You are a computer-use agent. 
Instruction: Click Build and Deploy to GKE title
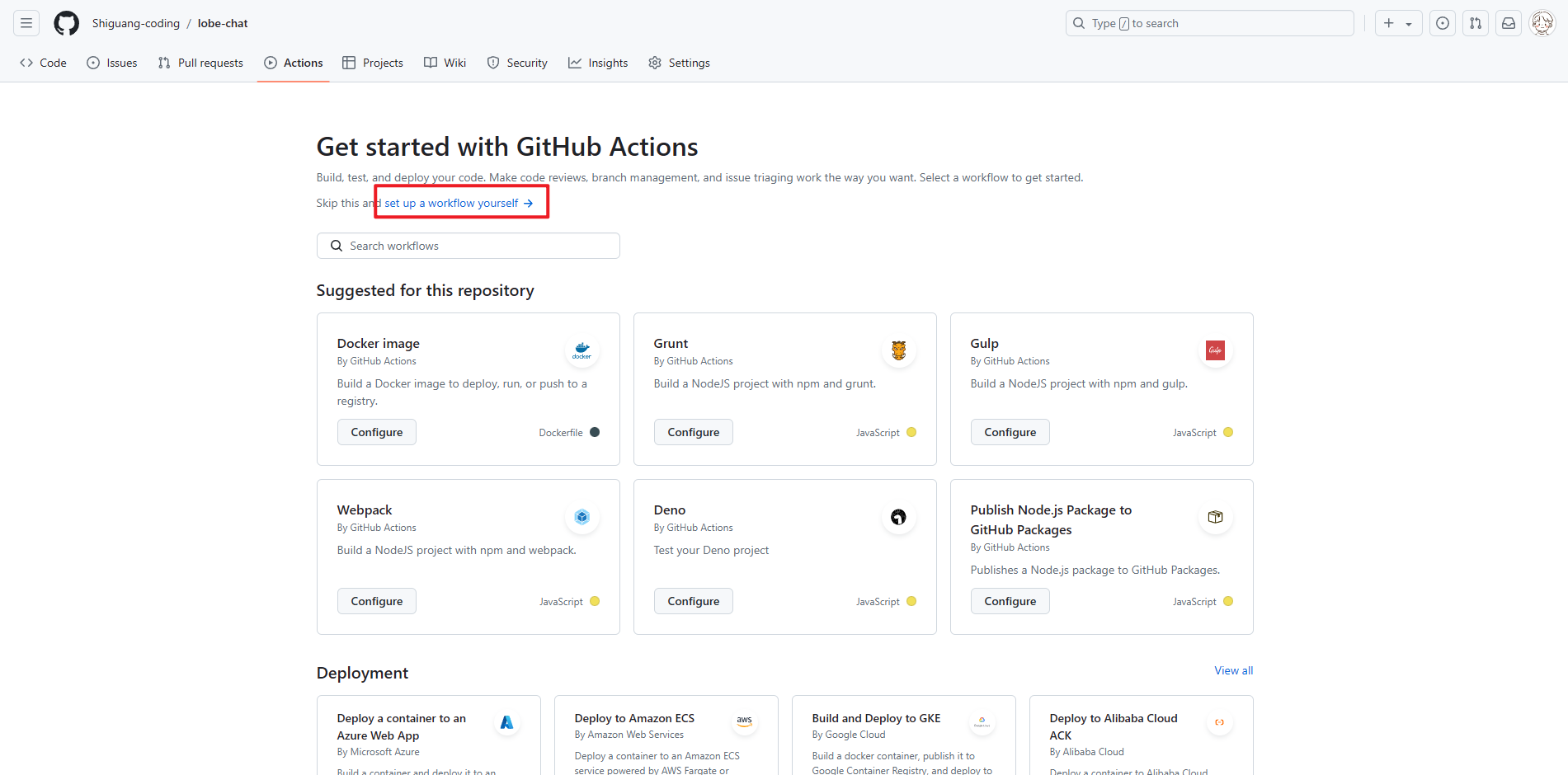tap(876, 718)
